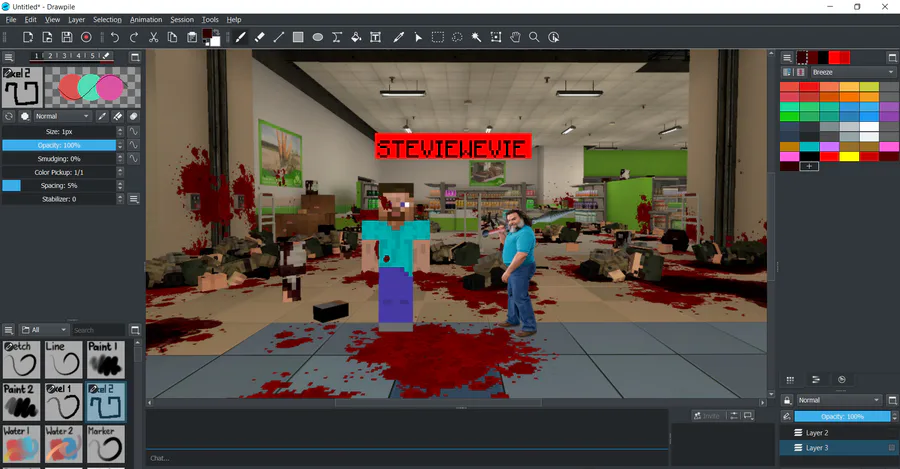Toggle pressure curve for brush Size

click(133, 131)
